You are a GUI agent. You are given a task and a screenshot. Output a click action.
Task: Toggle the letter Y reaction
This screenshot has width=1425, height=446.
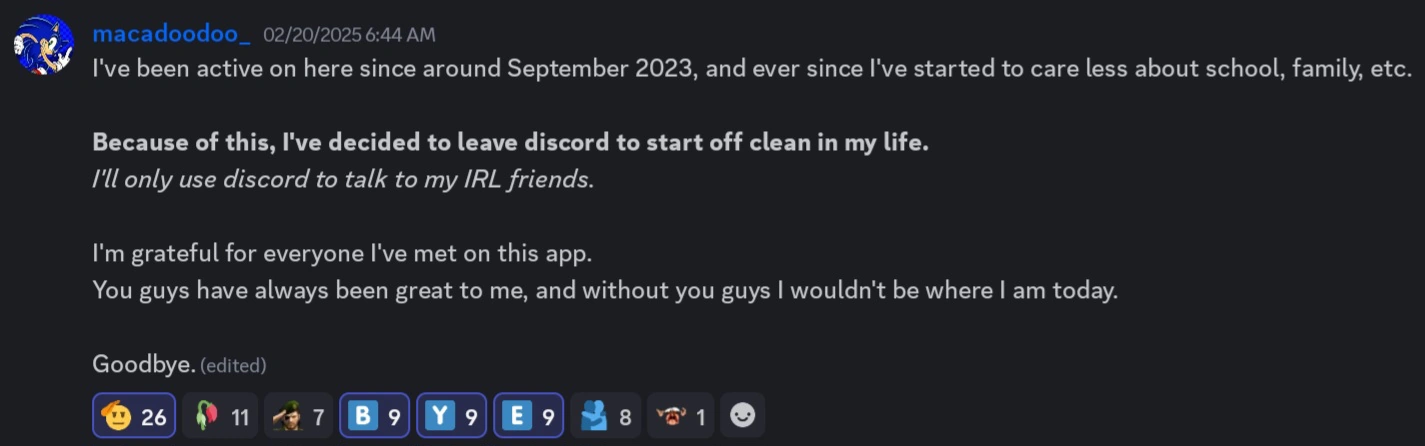point(451,416)
